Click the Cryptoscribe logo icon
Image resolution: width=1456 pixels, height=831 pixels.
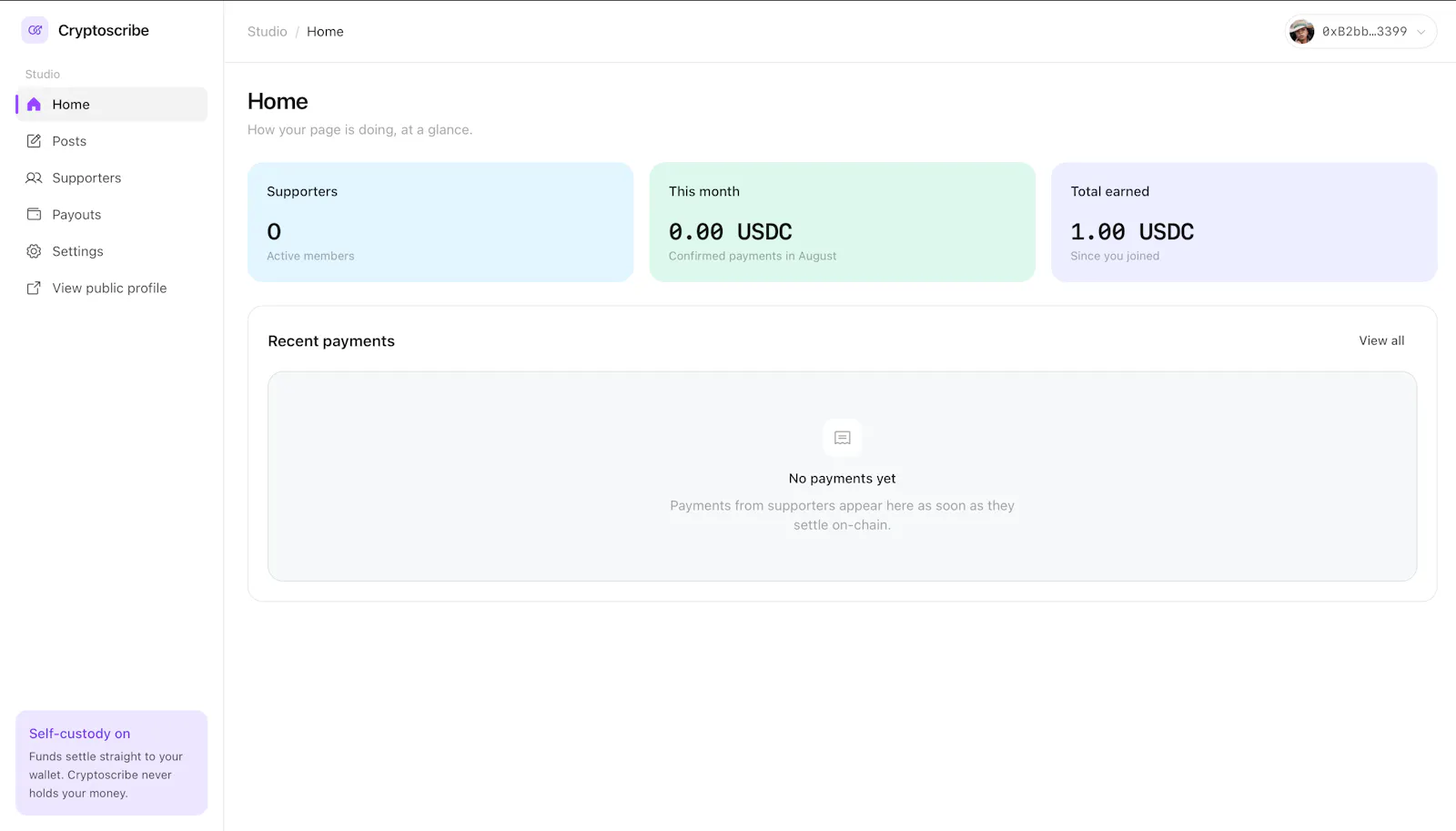[x=35, y=30]
